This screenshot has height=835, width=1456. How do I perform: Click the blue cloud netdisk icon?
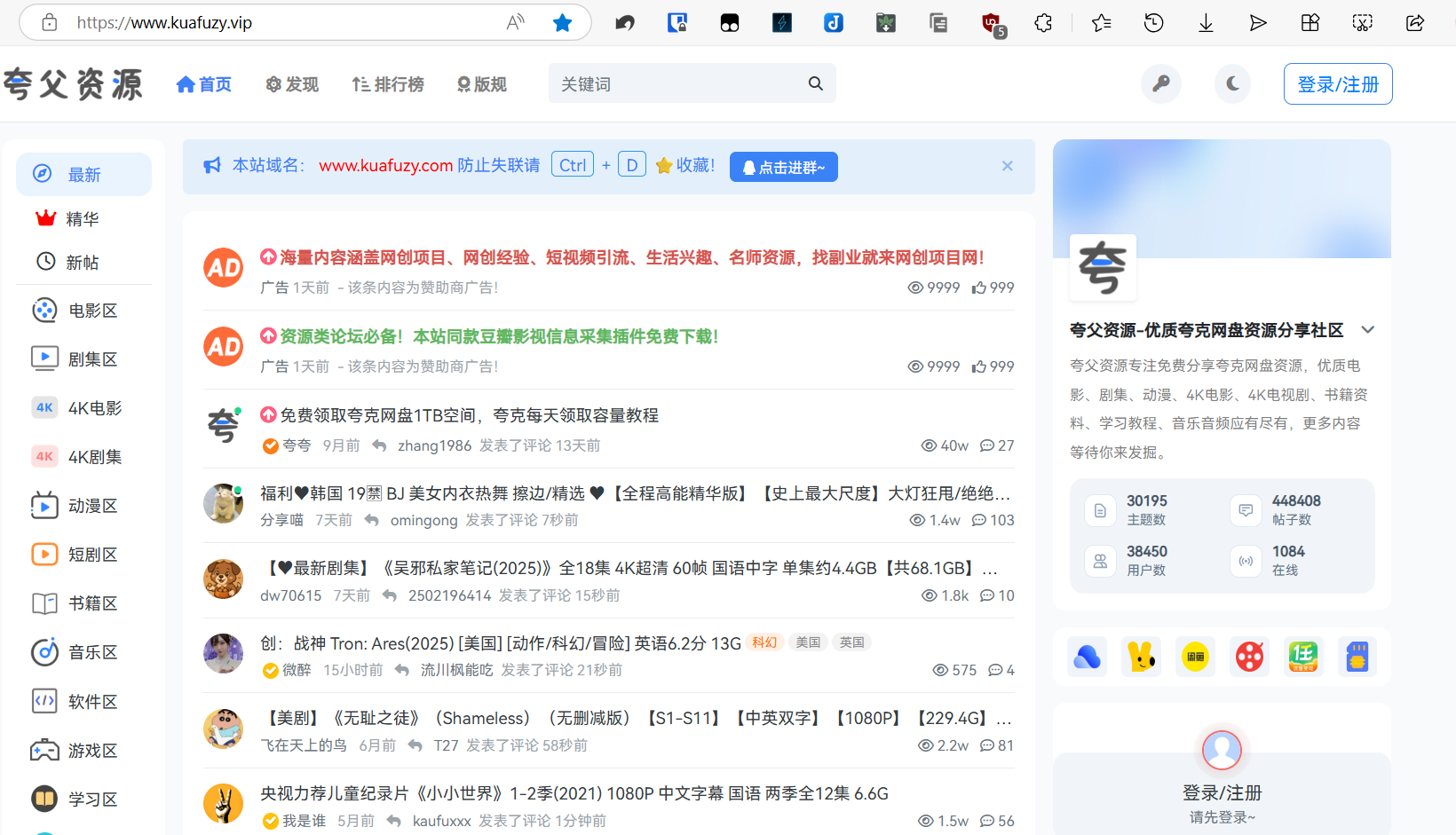1088,657
